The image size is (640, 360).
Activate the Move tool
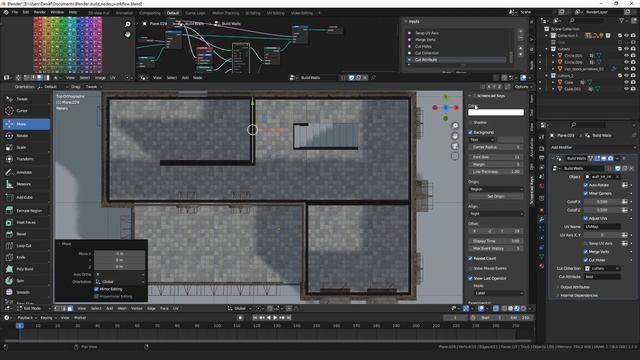coord(26,124)
